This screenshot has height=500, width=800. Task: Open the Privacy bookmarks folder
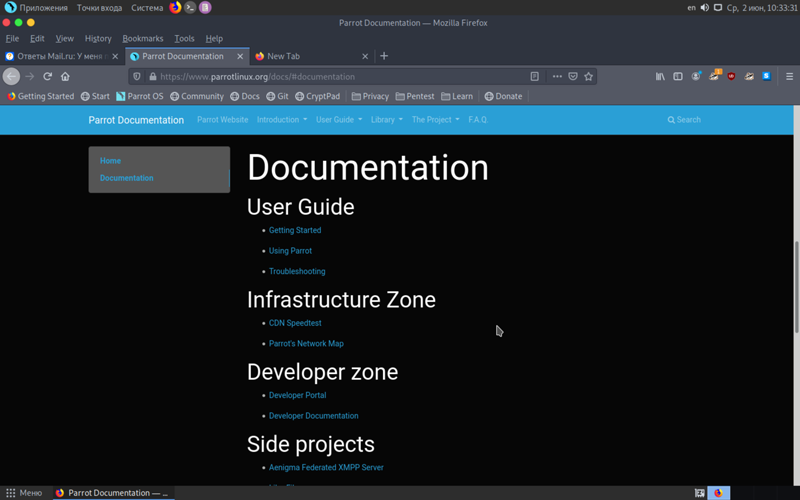pos(370,96)
